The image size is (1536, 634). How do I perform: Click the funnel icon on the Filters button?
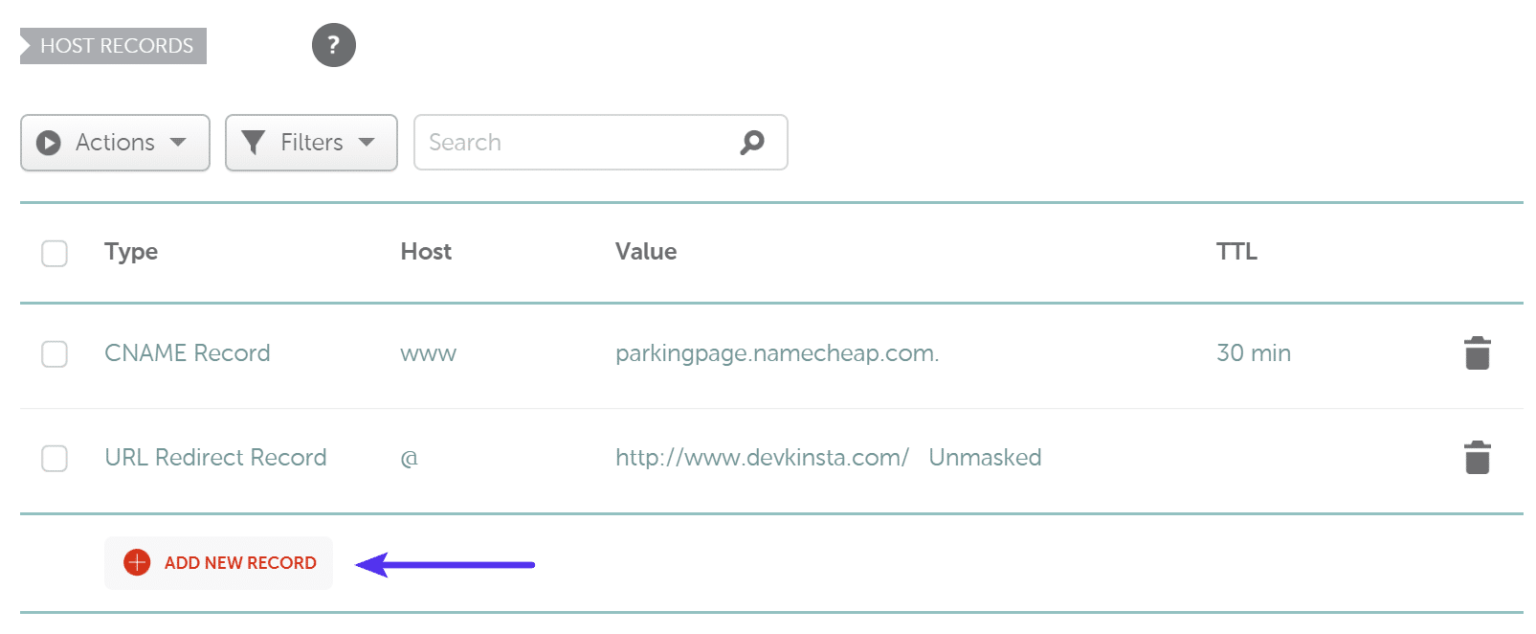coord(254,142)
